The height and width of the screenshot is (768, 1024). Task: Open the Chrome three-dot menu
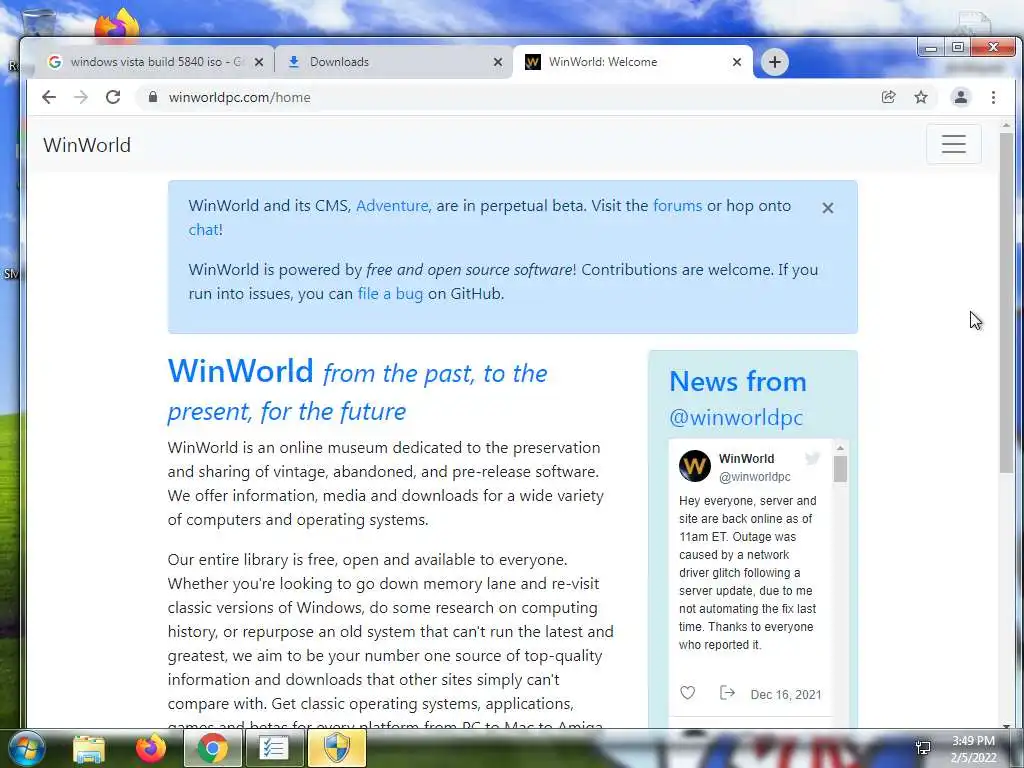point(993,97)
